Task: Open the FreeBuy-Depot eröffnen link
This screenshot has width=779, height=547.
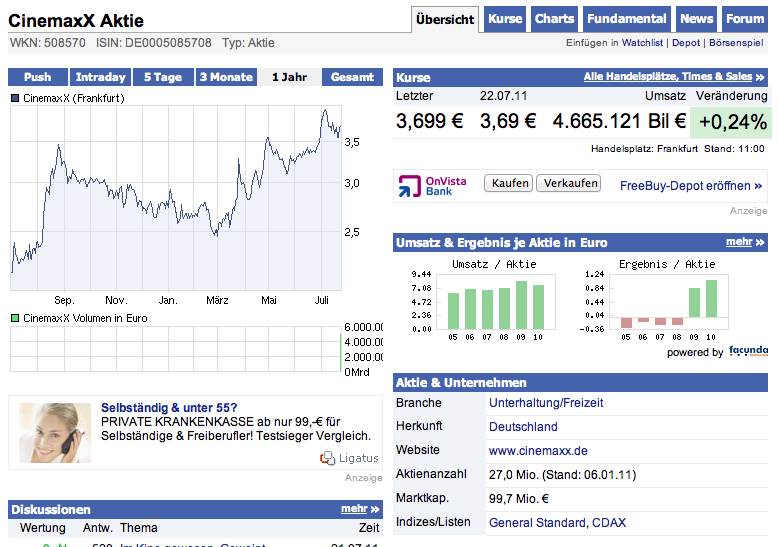Action: (x=691, y=186)
